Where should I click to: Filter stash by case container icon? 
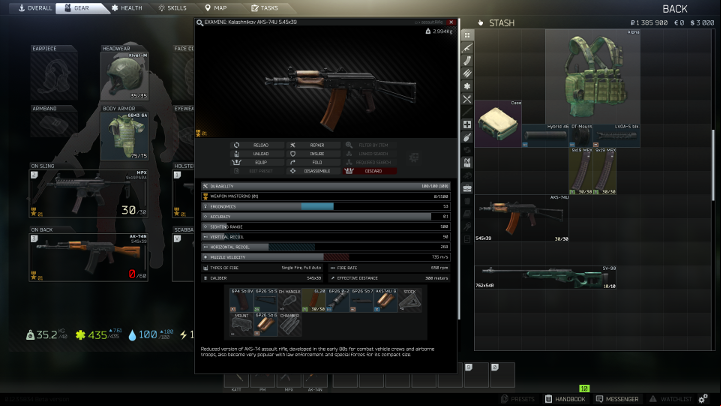[467, 188]
